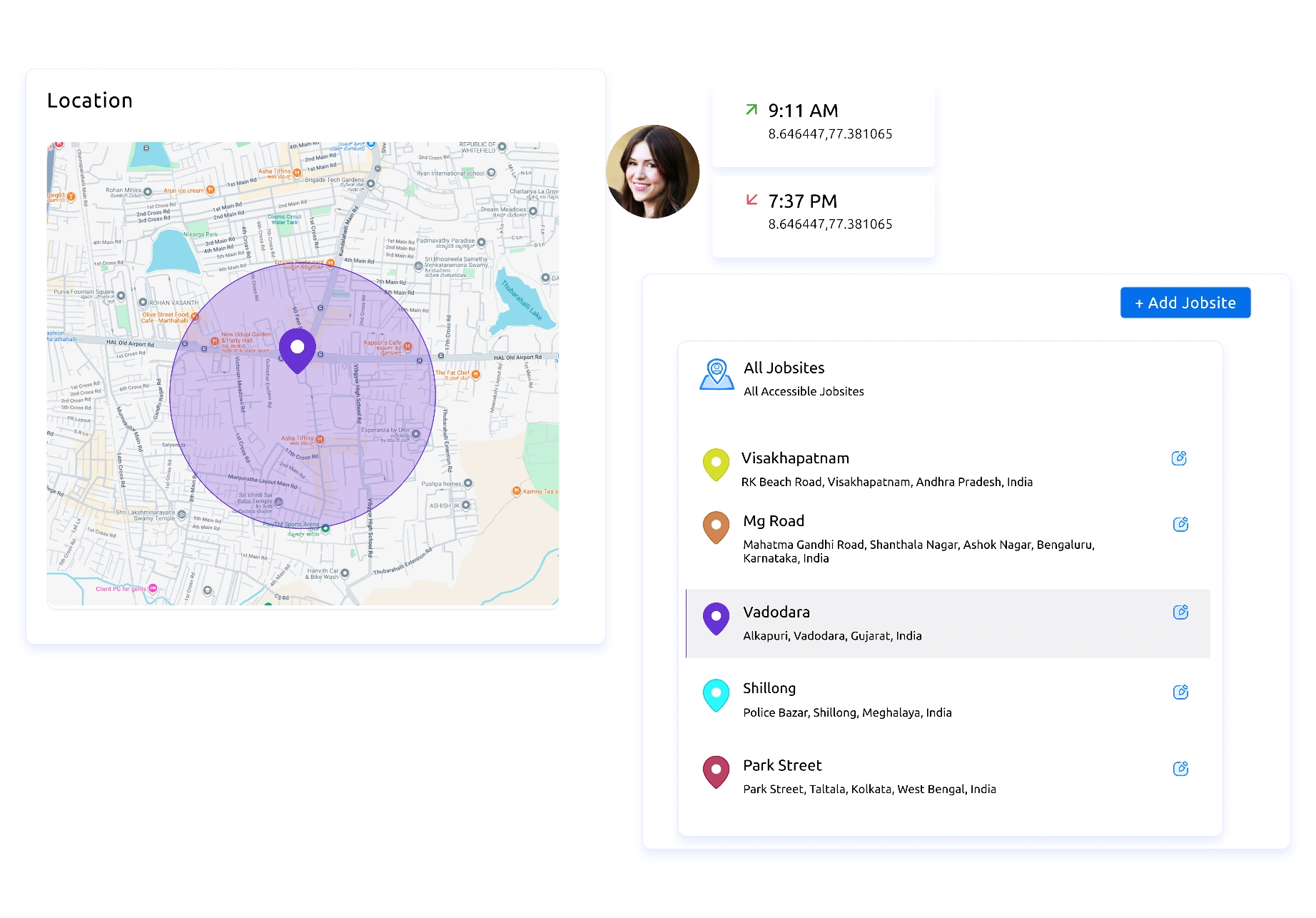Viewport: 1316px width, 918px height.
Task: Click the + Add Jobsite button
Action: tap(1185, 302)
